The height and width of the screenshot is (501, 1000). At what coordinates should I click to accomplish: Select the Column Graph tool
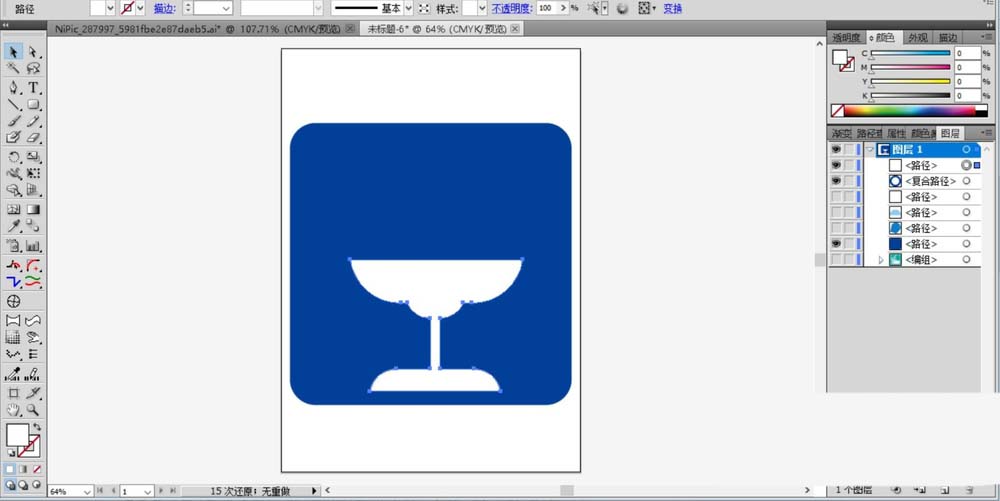[x=33, y=245]
